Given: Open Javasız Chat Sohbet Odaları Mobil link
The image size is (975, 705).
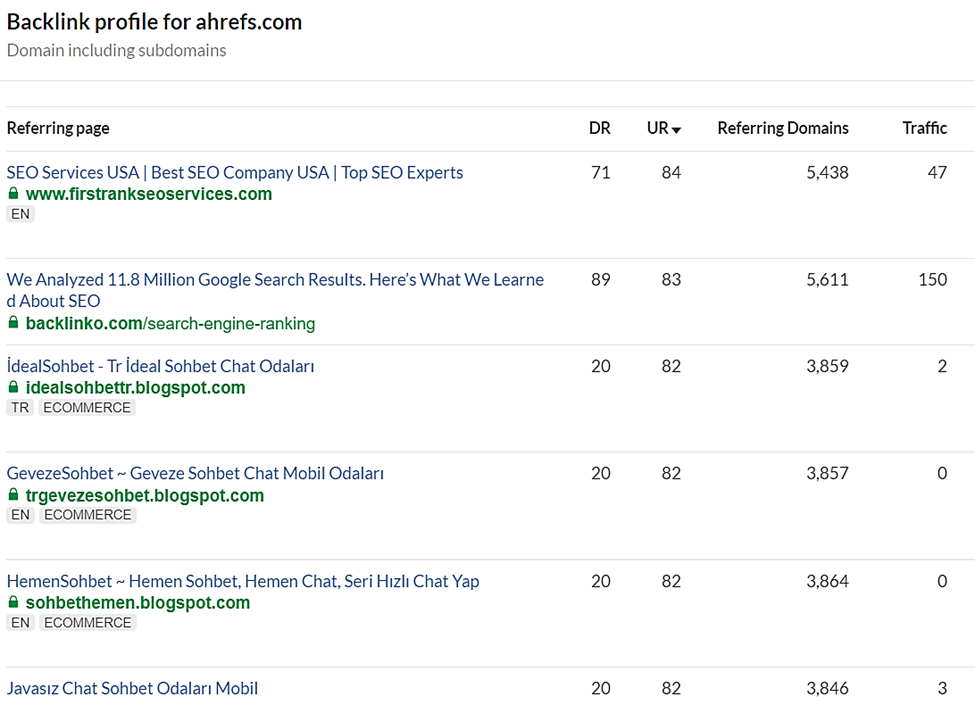Looking at the screenshot, I should pyautogui.click(x=132, y=688).
